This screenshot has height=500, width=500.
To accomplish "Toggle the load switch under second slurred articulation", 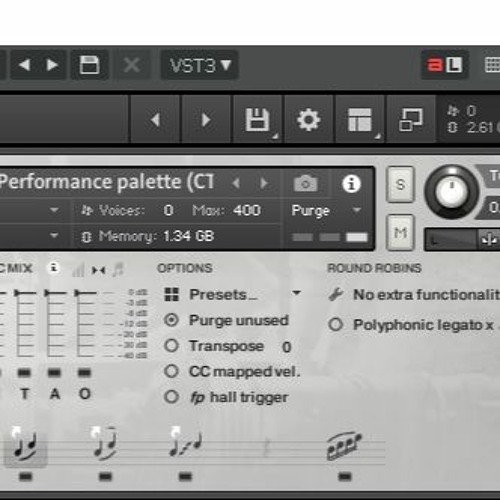I will click(x=105, y=477).
